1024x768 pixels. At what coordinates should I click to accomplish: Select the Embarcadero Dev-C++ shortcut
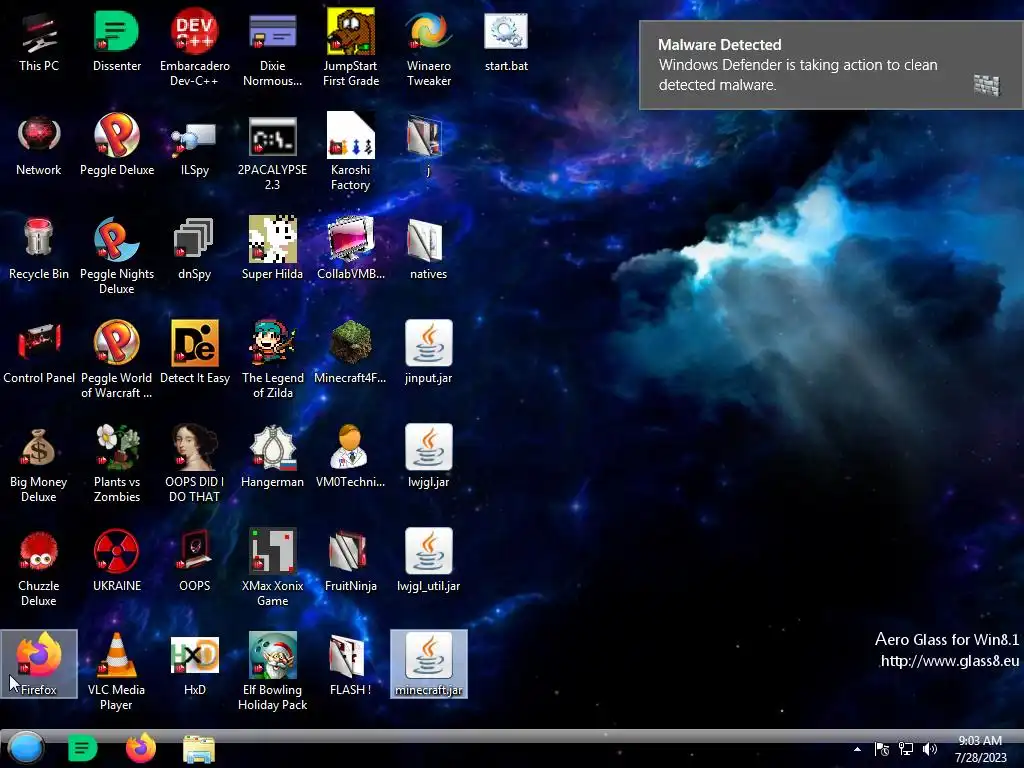[195, 49]
